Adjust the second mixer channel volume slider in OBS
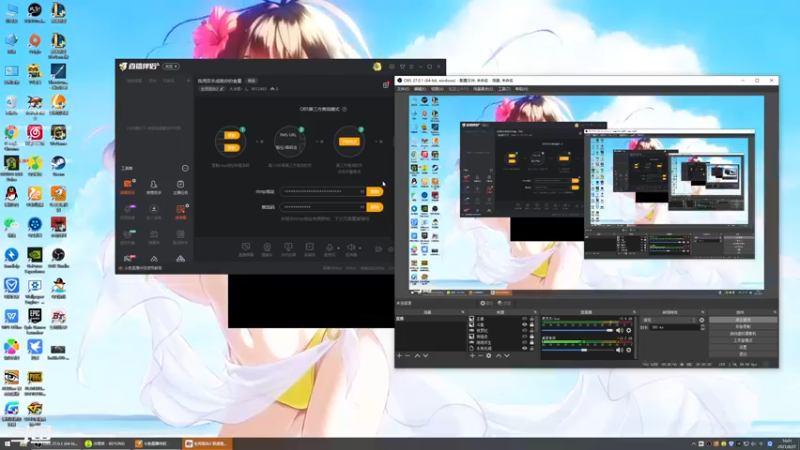800x450 pixels. pos(578,350)
